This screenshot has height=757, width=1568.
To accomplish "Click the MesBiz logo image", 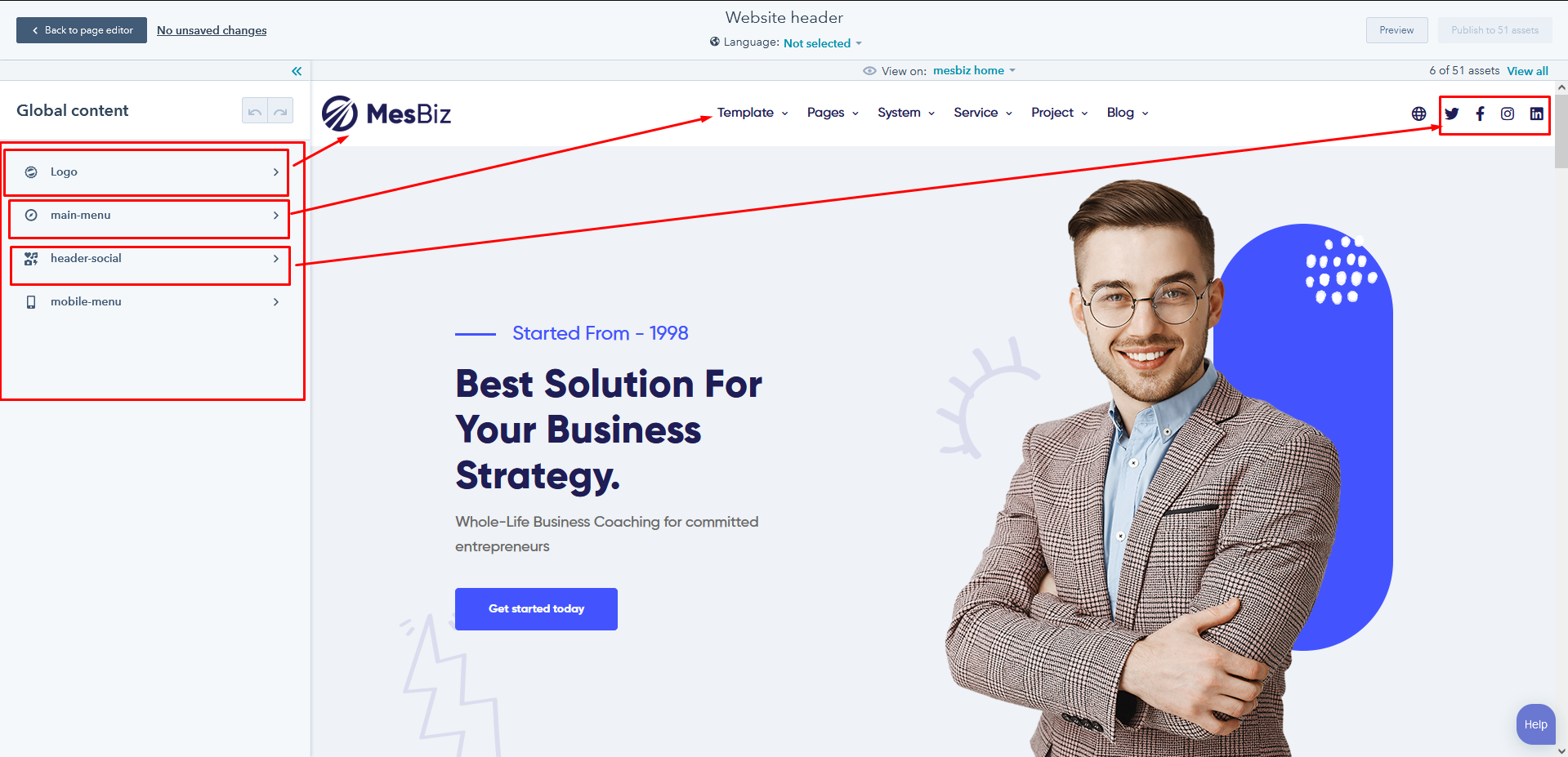I will [x=386, y=114].
